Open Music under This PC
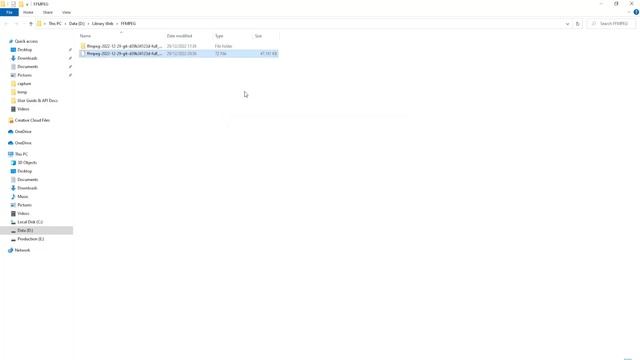 (x=23, y=197)
